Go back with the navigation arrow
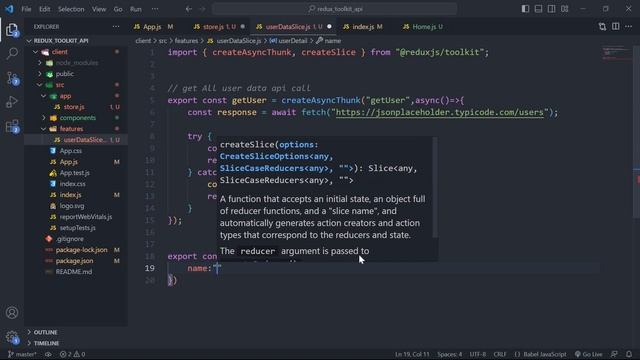The image size is (640, 360). pos(189,9)
